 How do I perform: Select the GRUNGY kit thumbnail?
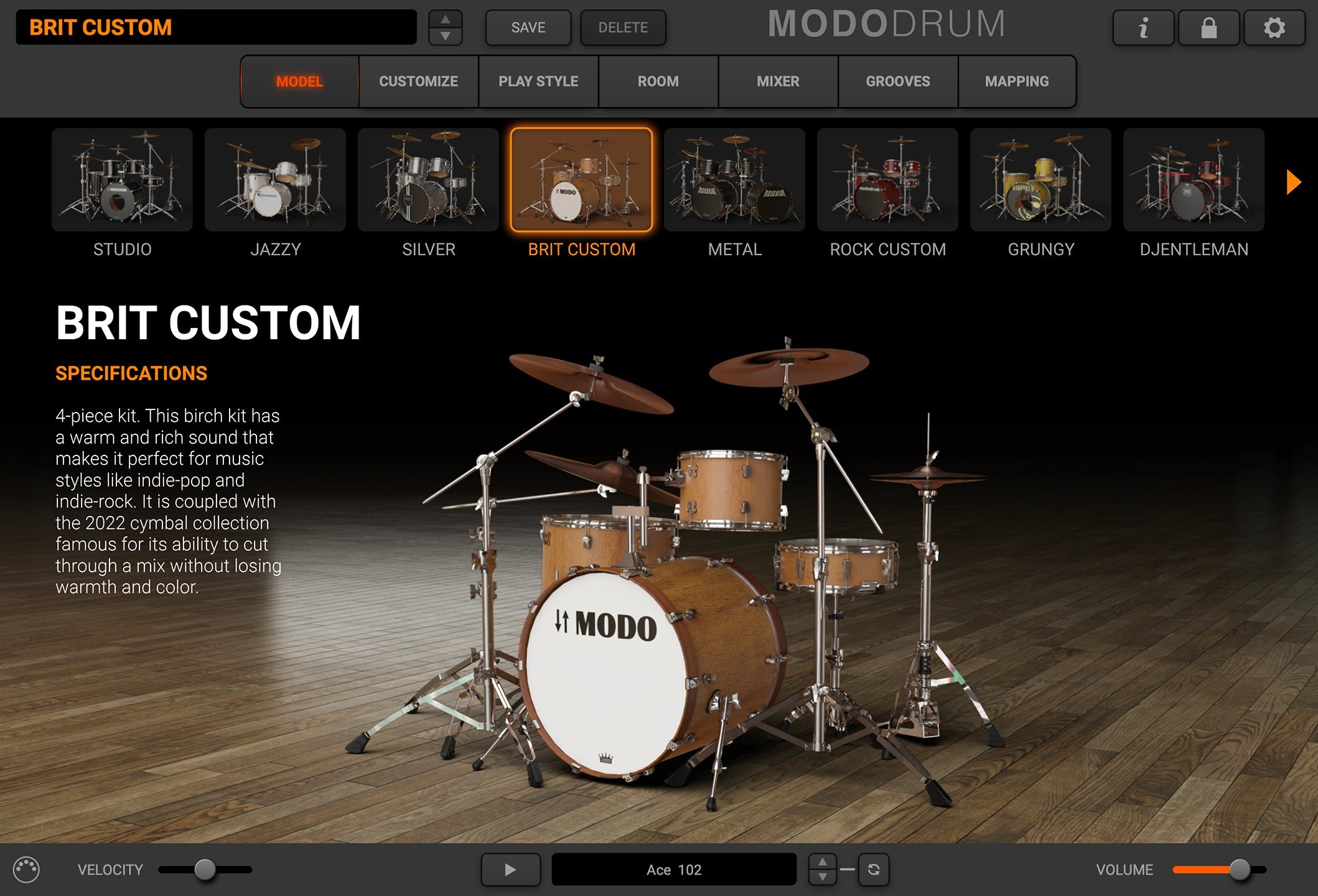click(x=1040, y=180)
